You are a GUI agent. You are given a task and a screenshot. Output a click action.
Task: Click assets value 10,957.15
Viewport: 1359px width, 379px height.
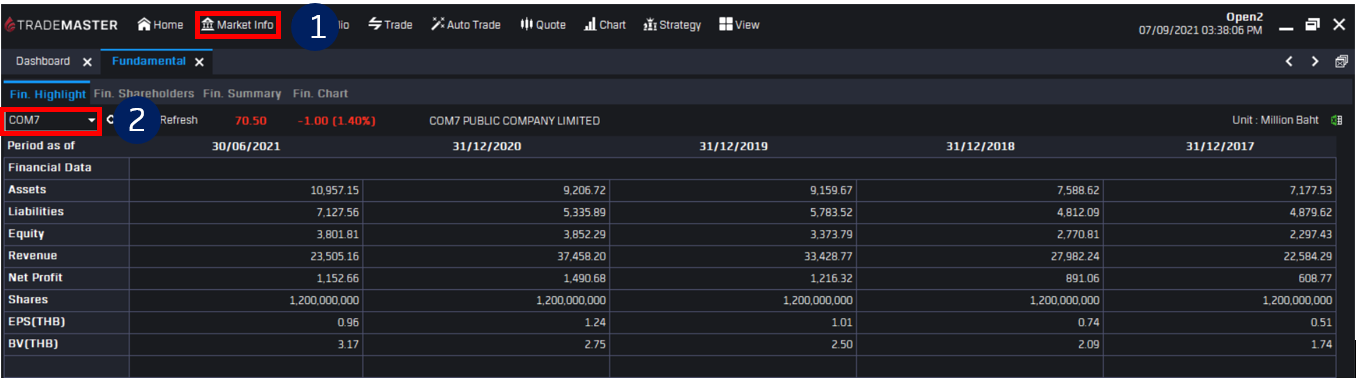click(x=335, y=190)
